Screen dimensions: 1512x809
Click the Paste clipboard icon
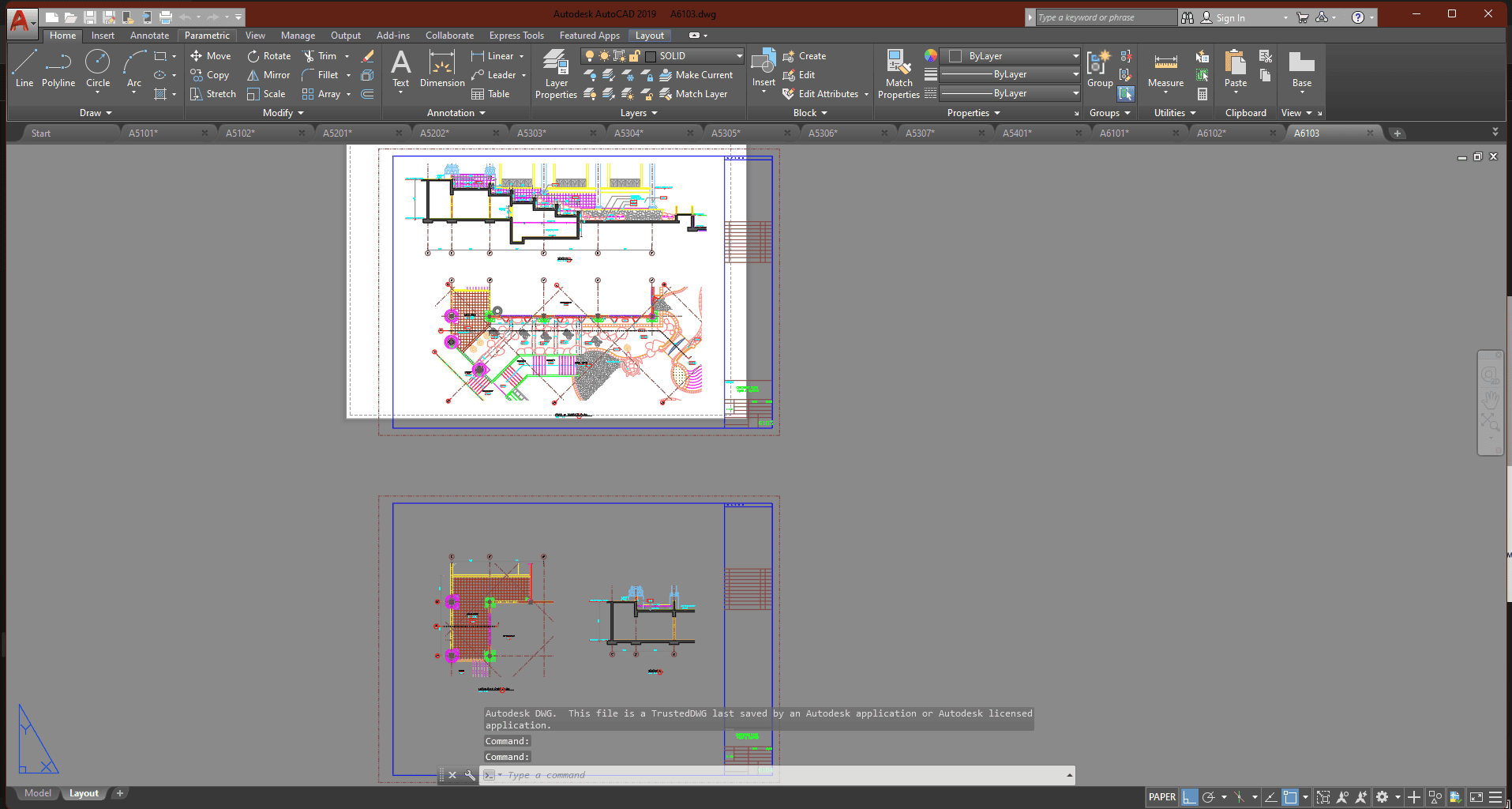click(1236, 68)
